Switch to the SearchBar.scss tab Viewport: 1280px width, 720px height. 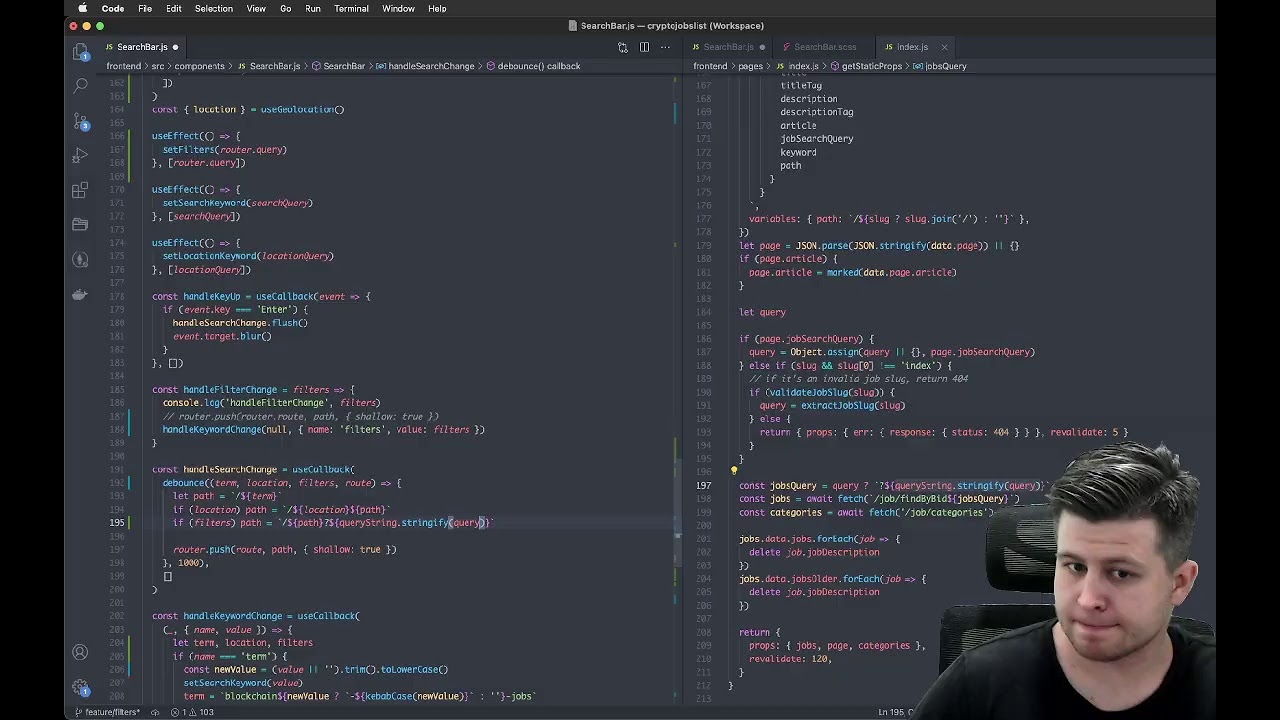tap(825, 47)
